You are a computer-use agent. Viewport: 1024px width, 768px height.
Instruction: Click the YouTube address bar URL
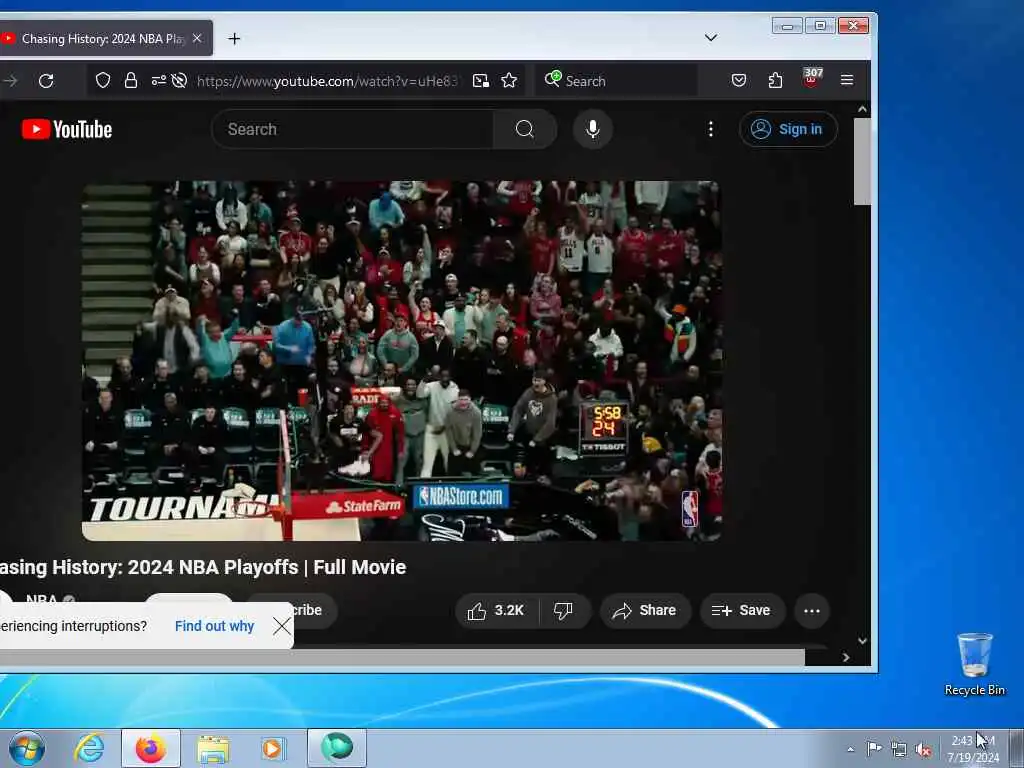point(327,81)
